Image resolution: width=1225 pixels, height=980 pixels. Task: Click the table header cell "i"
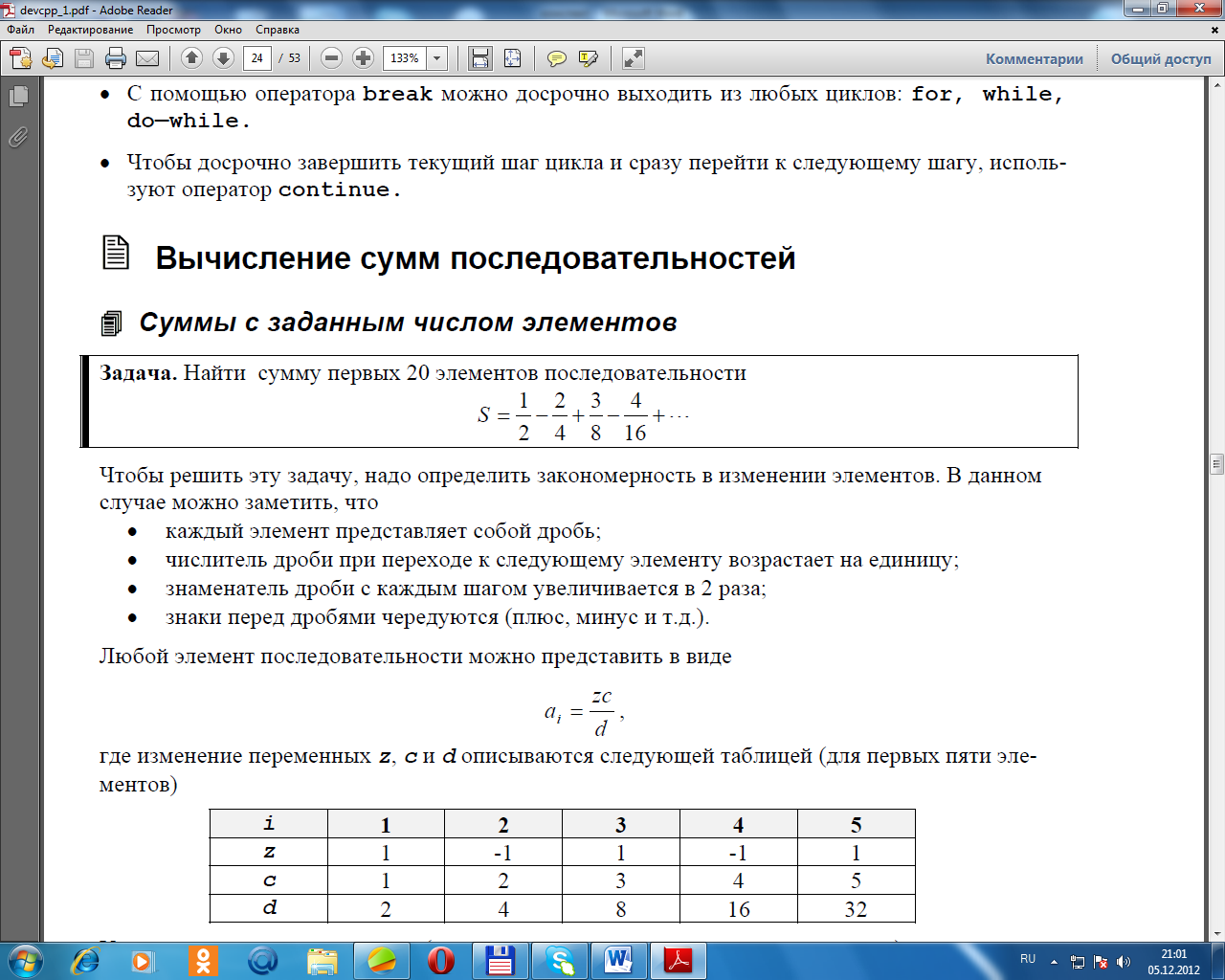pyautogui.click(x=269, y=823)
